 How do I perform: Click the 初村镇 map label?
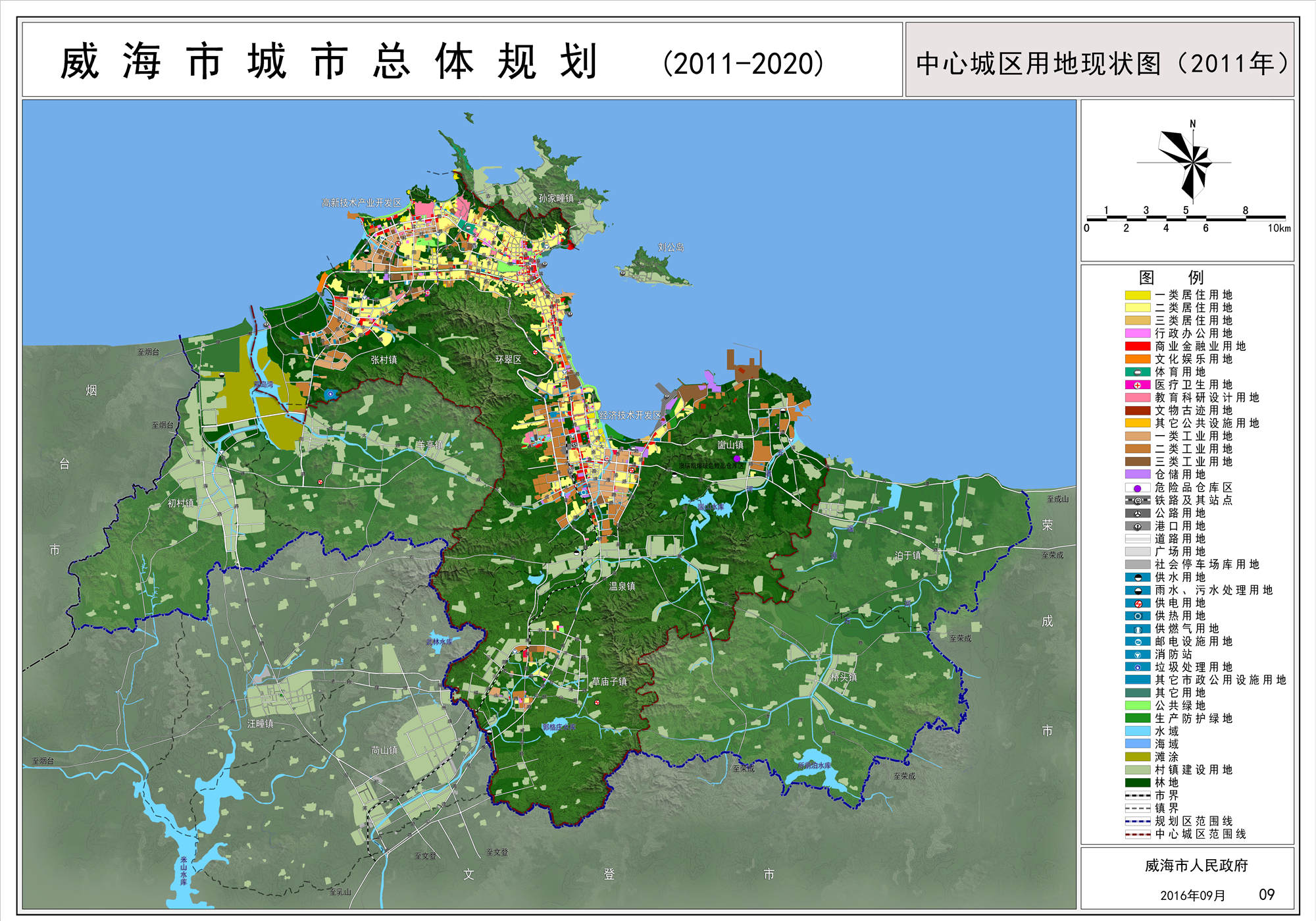tap(180, 503)
